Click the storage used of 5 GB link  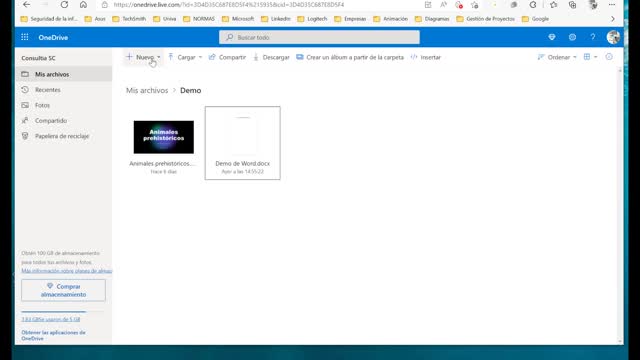coord(51,319)
